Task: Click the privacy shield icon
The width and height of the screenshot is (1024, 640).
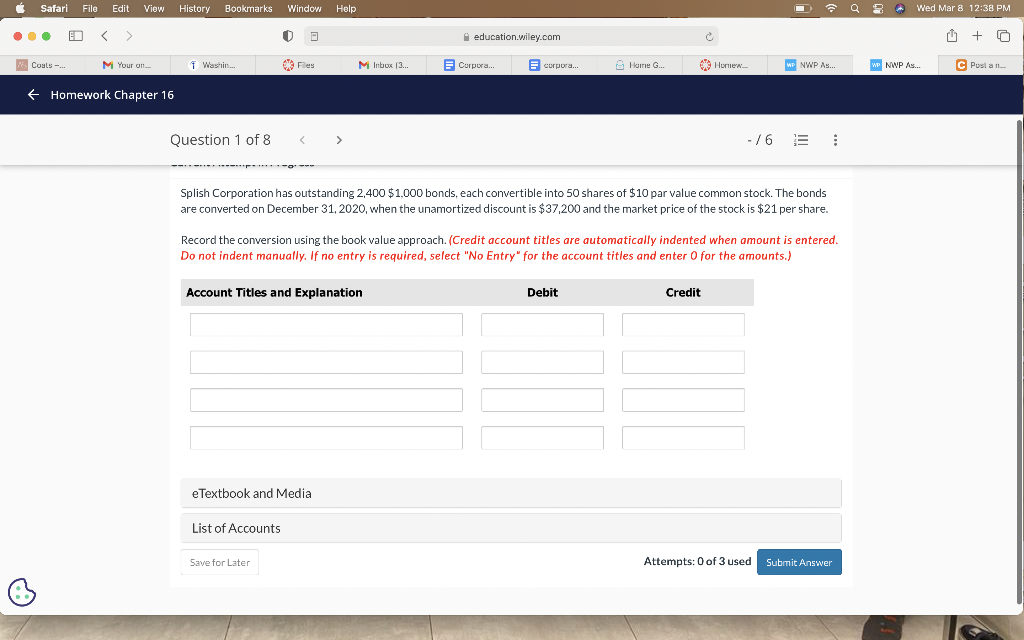Action: click(x=287, y=36)
